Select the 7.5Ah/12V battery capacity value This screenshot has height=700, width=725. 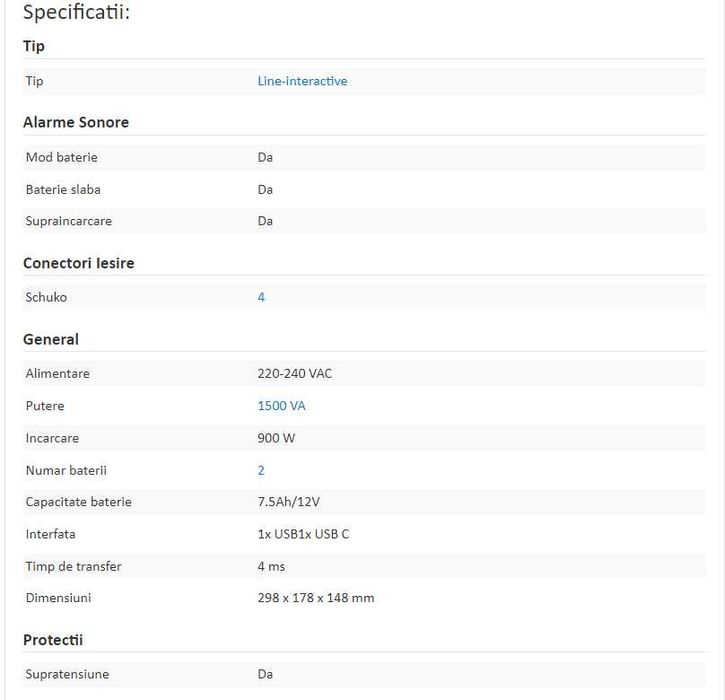[x=296, y=502]
